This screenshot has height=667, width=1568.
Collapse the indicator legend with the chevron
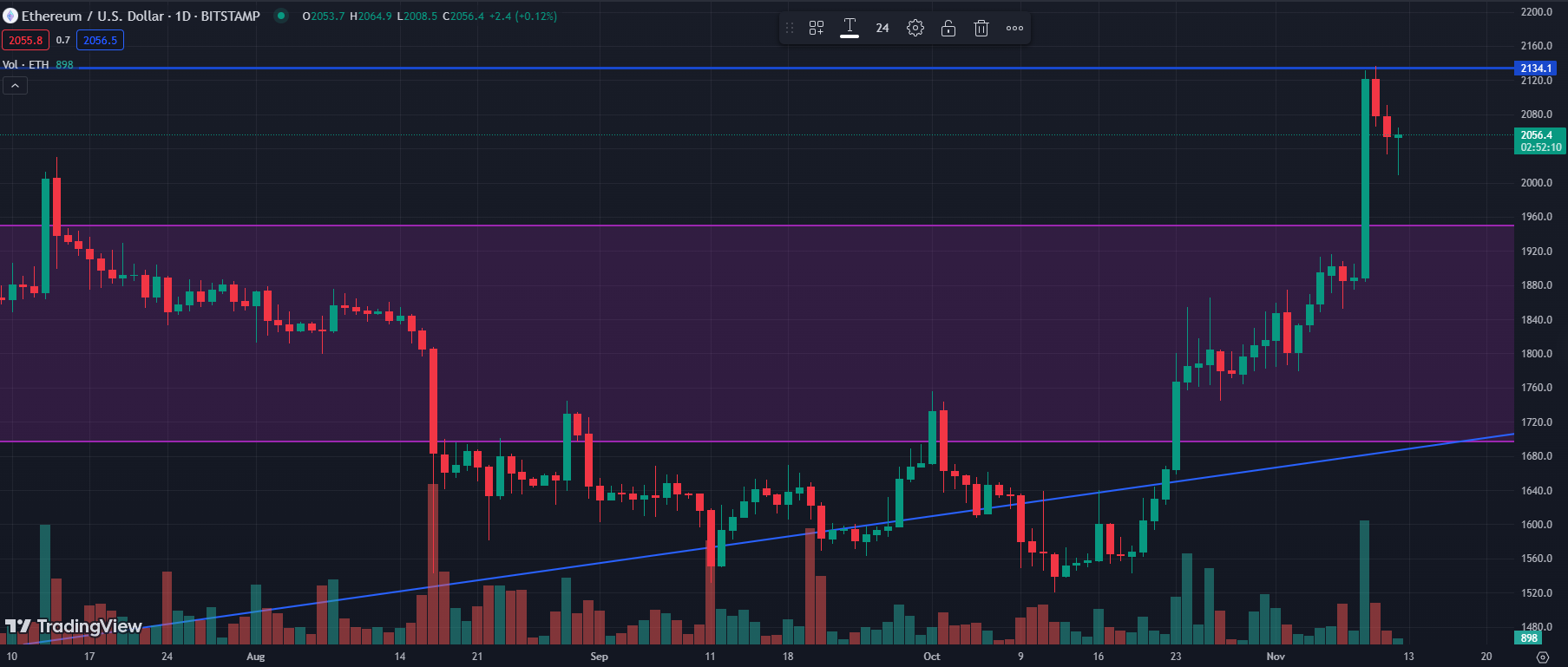point(15,85)
